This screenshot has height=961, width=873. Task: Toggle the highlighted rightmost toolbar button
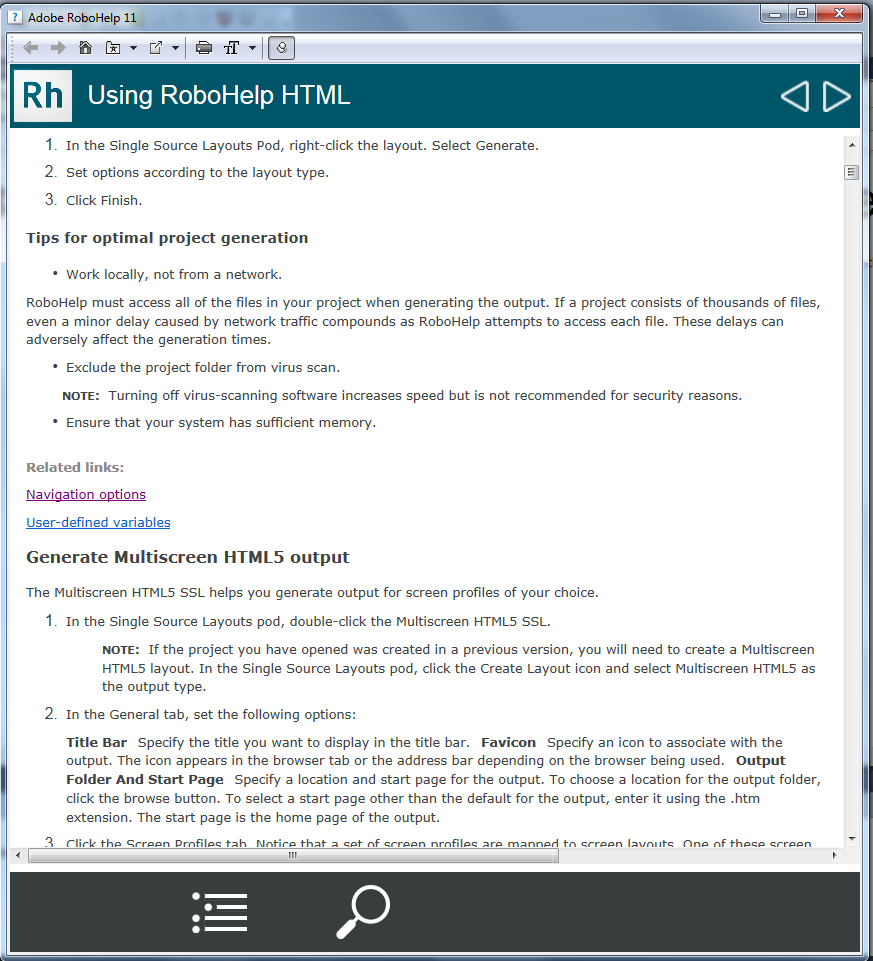click(x=281, y=48)
